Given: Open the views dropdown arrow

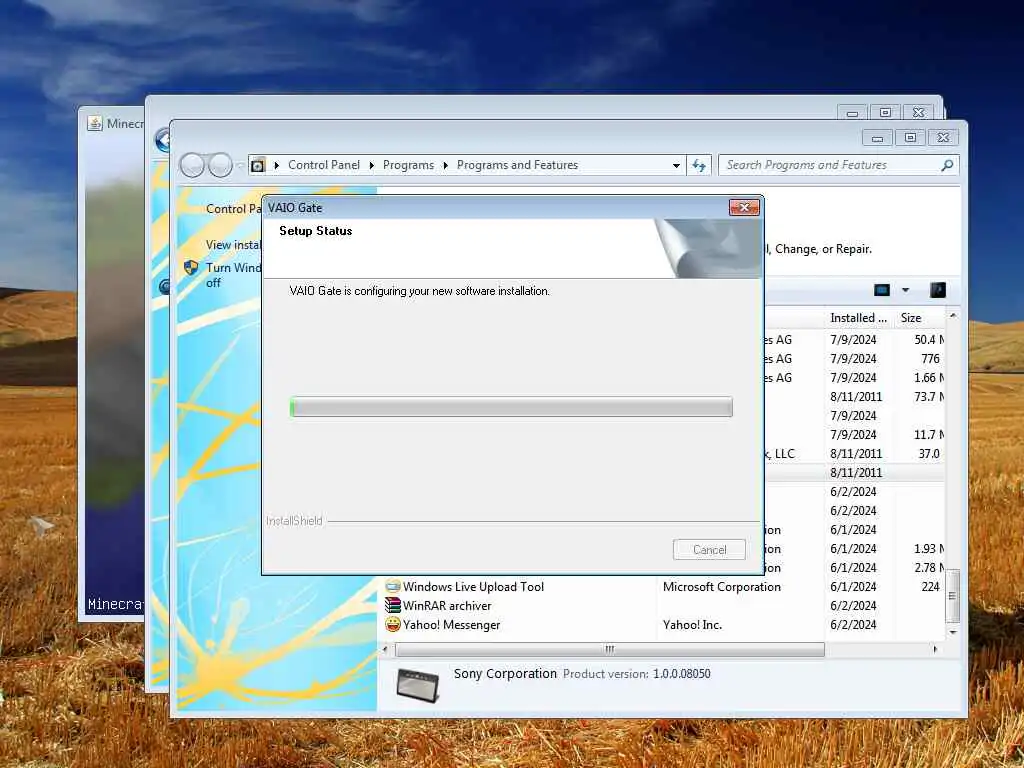Looking at the screenshot, I should [x=905, y=290].
